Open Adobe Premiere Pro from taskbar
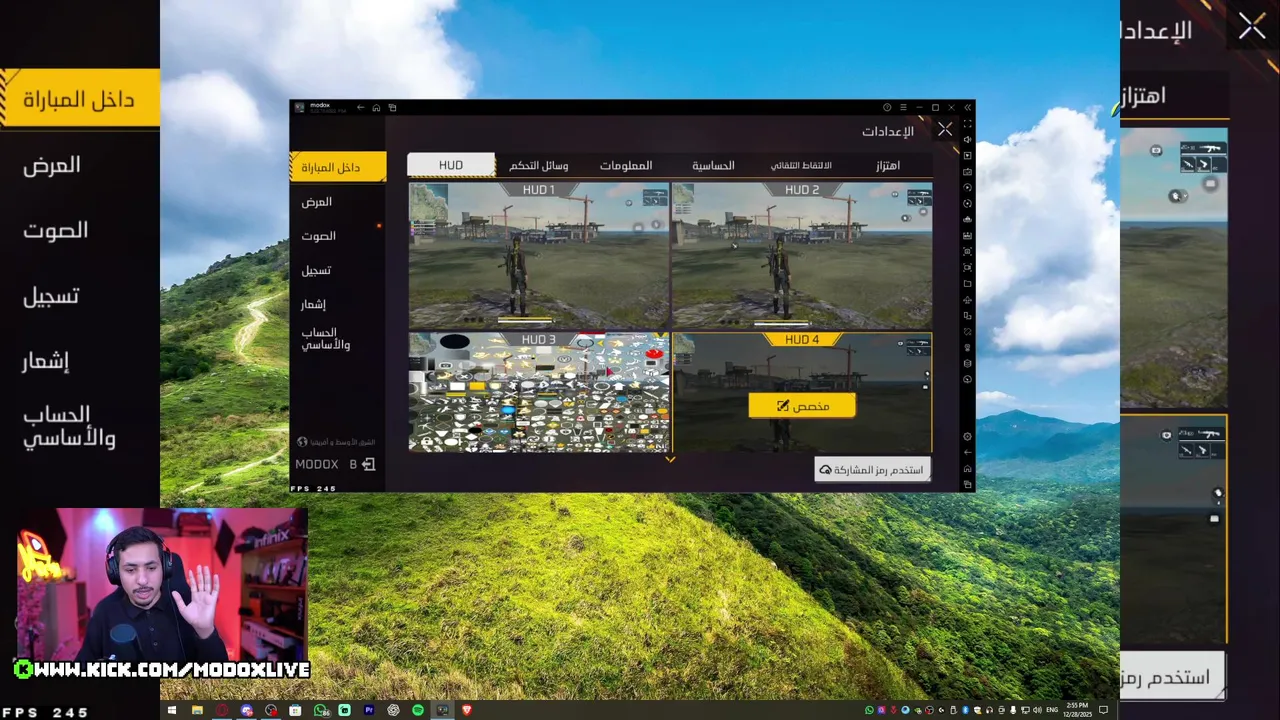The width and height of the screenshot is (1280, 720). tap(369, 710)
